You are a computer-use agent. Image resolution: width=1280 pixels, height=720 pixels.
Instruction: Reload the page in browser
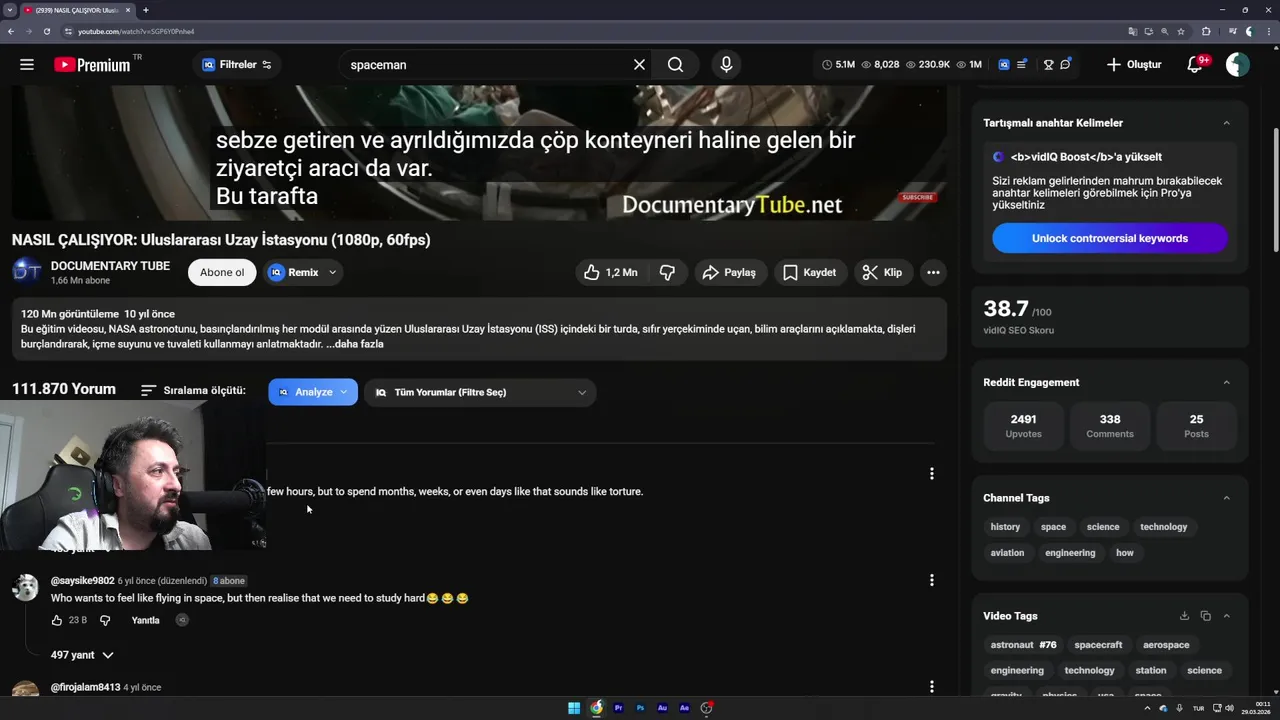pyautogui.click(x=46, y=31)
